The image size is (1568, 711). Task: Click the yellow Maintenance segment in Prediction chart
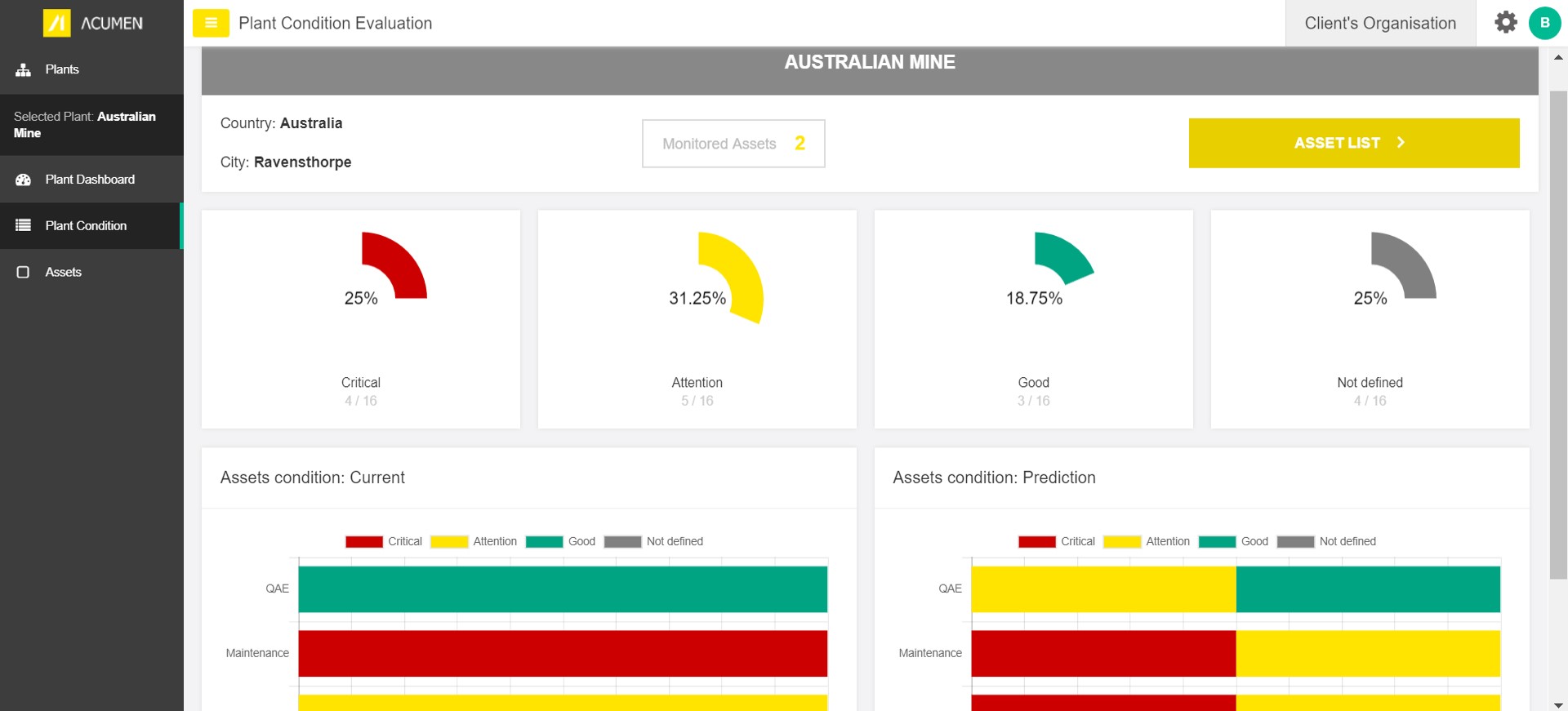pos(1368,653)
